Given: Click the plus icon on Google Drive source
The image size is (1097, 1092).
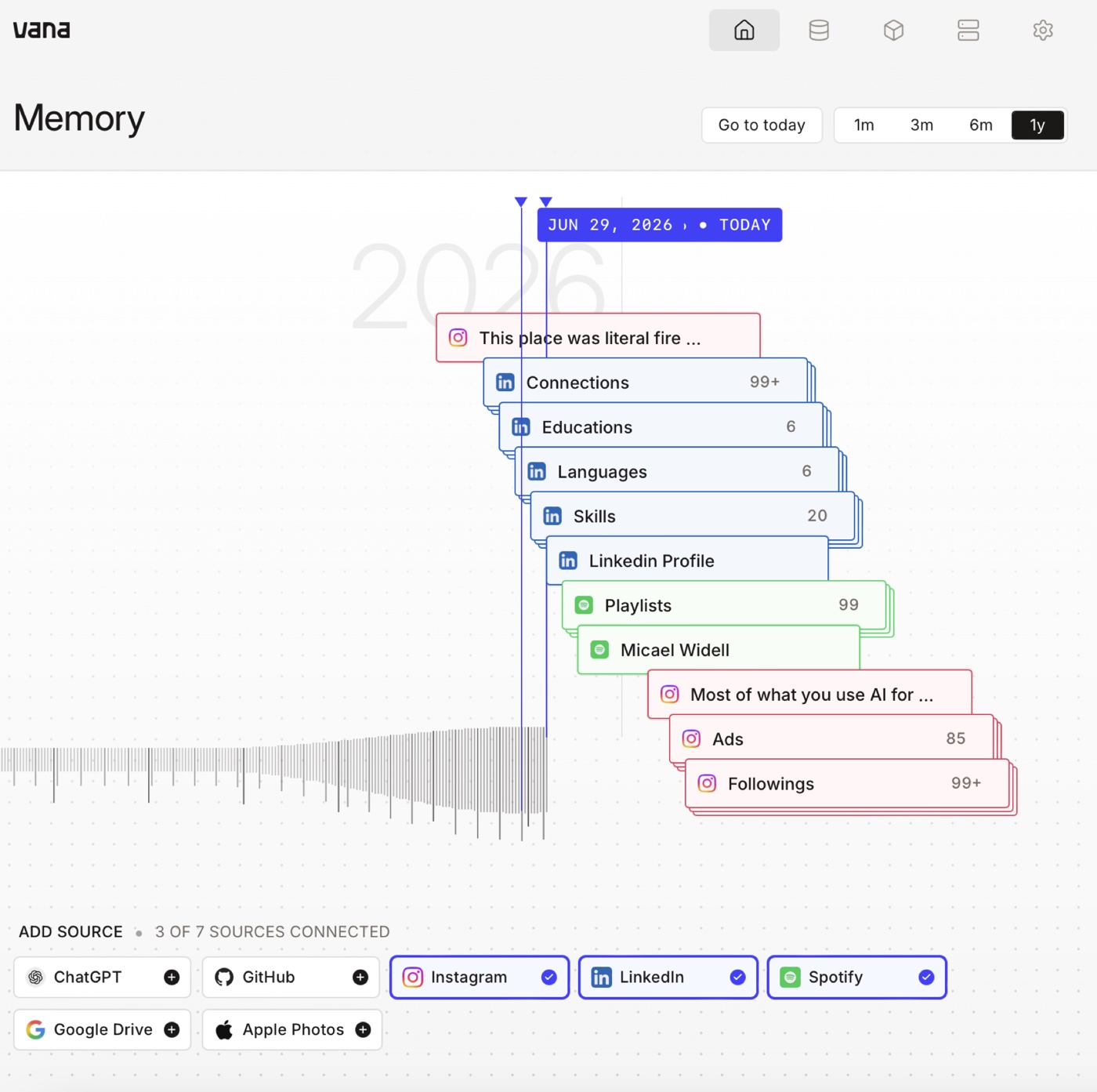Looking at the screenshot, I should pos(172,1029).
